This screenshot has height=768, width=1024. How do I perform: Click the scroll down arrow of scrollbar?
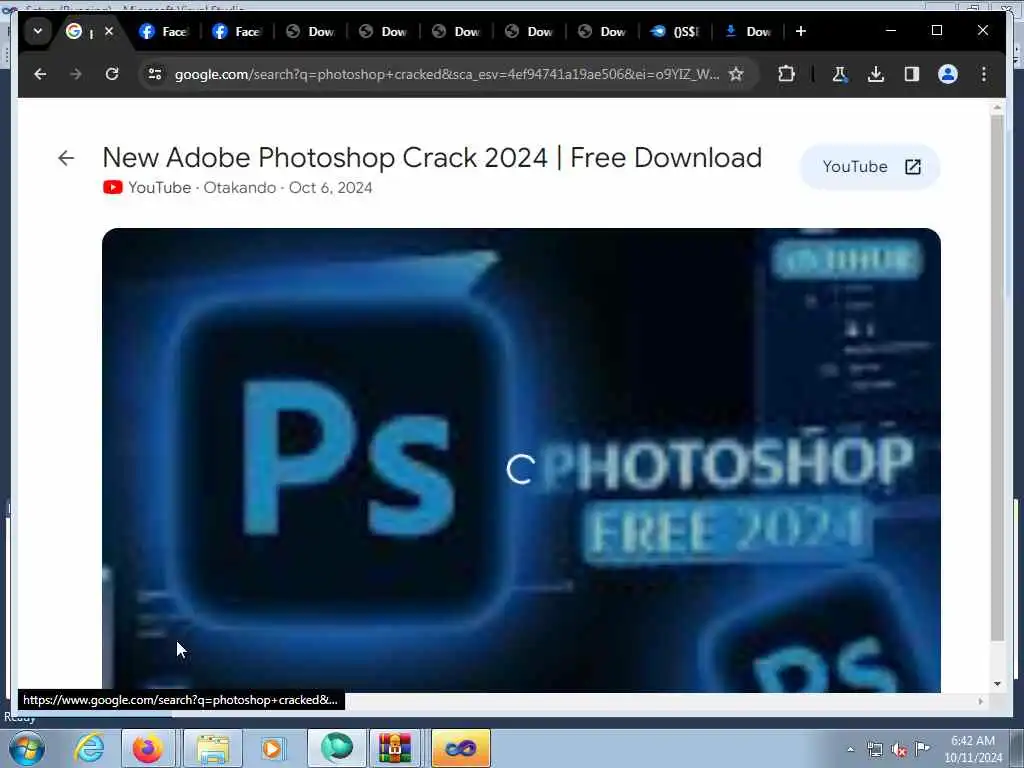pos(997,684)
